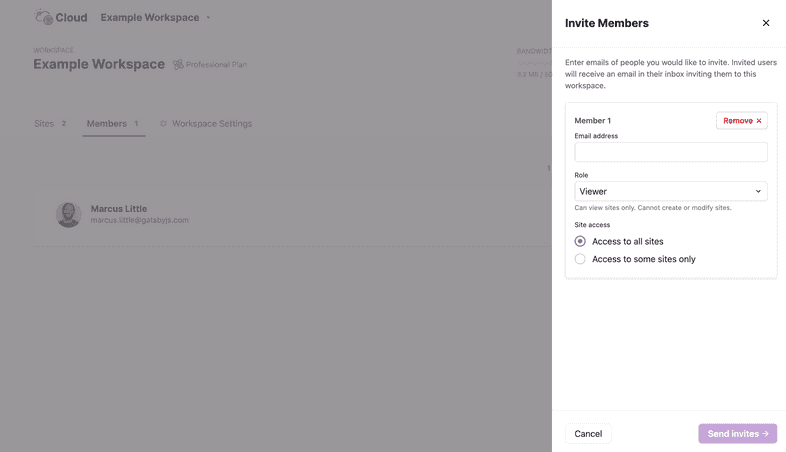Click Marcus Little's avatar photo
Image resolution: width=786 pixels, height=452 pixels.
[x=68, y=214]
